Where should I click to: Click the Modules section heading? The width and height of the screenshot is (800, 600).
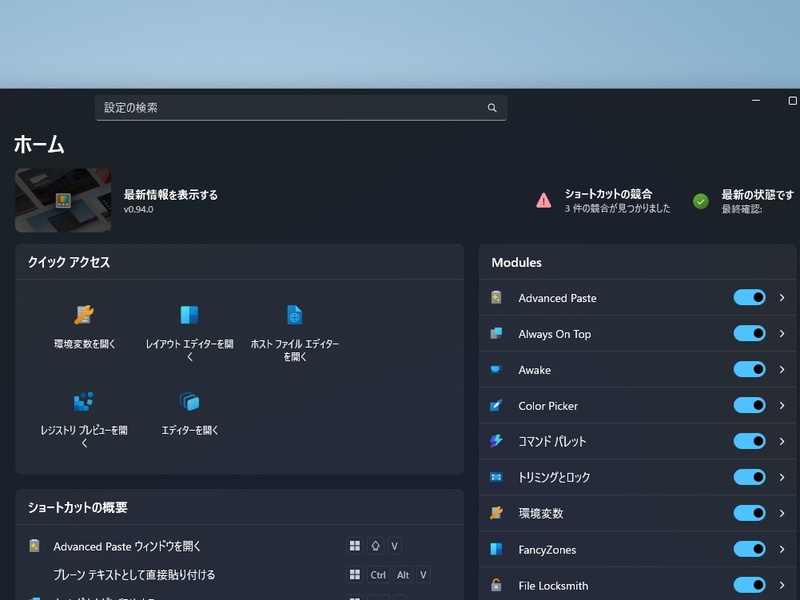pyautogui.click(x=516, y=262)
